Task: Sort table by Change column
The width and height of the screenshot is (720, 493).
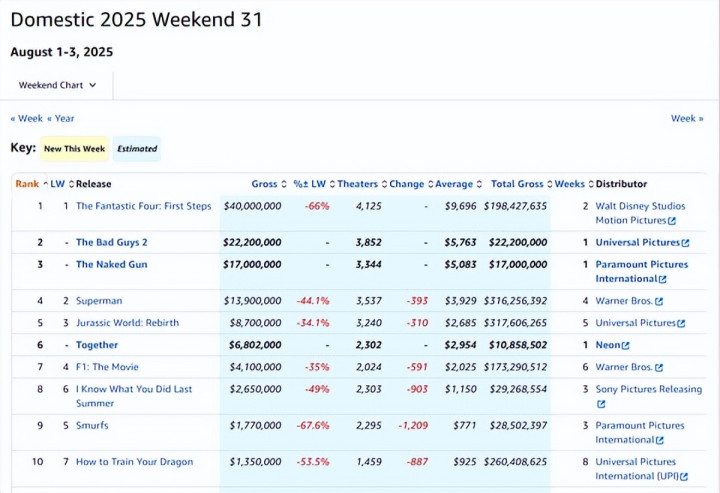Action: click(411, 184)
